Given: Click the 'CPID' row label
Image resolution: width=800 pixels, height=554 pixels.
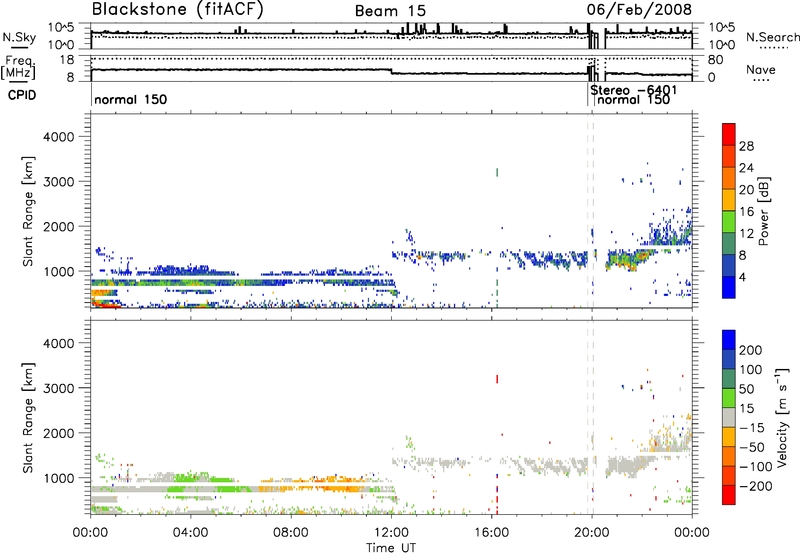Looking at the screenshot, I should pyautogui.click(x=22, y=95).
